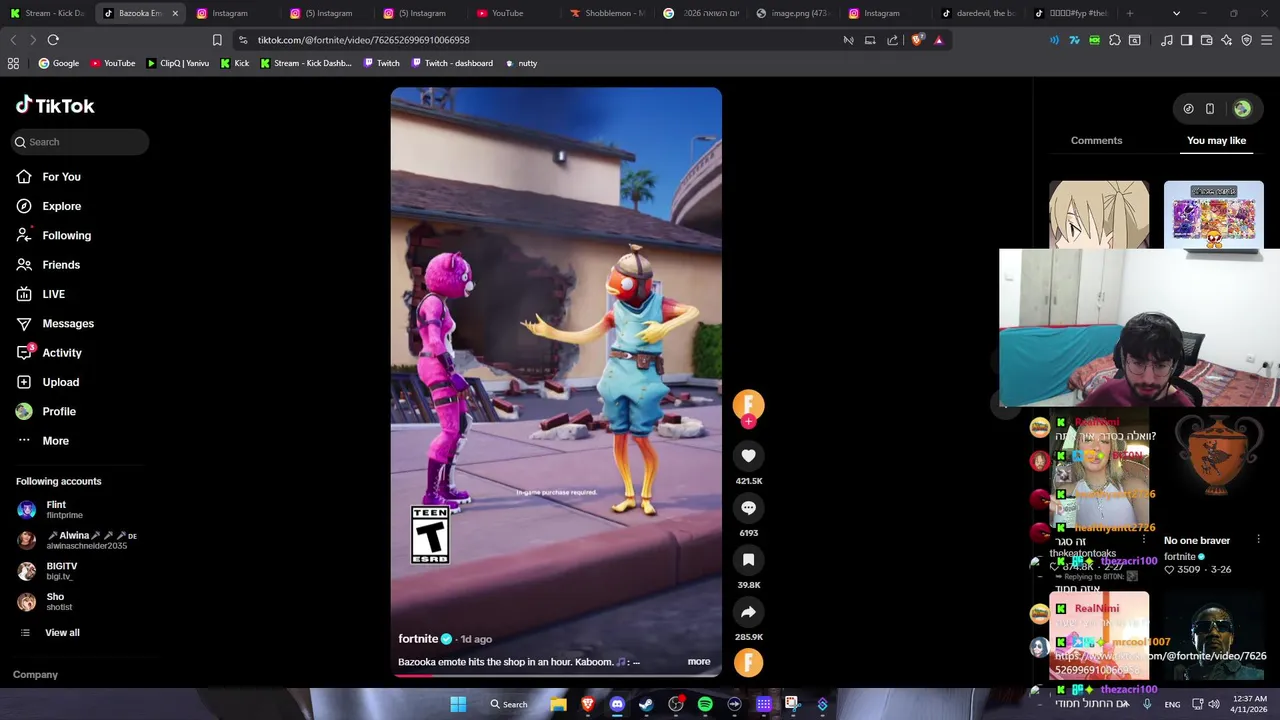
Task: Switch to YouTube tab
Action: 514,13
